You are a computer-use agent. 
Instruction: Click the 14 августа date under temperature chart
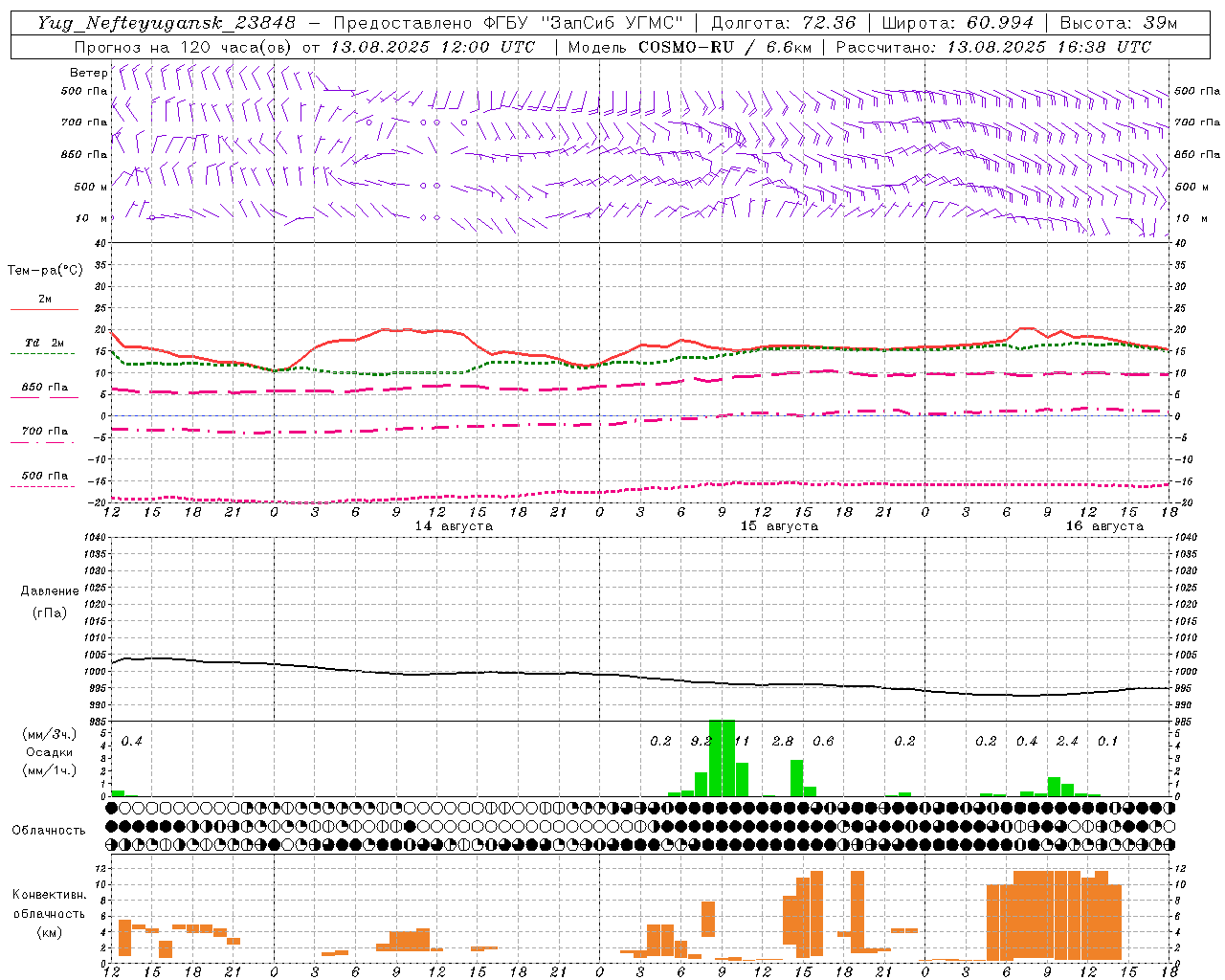coord(454,526)
